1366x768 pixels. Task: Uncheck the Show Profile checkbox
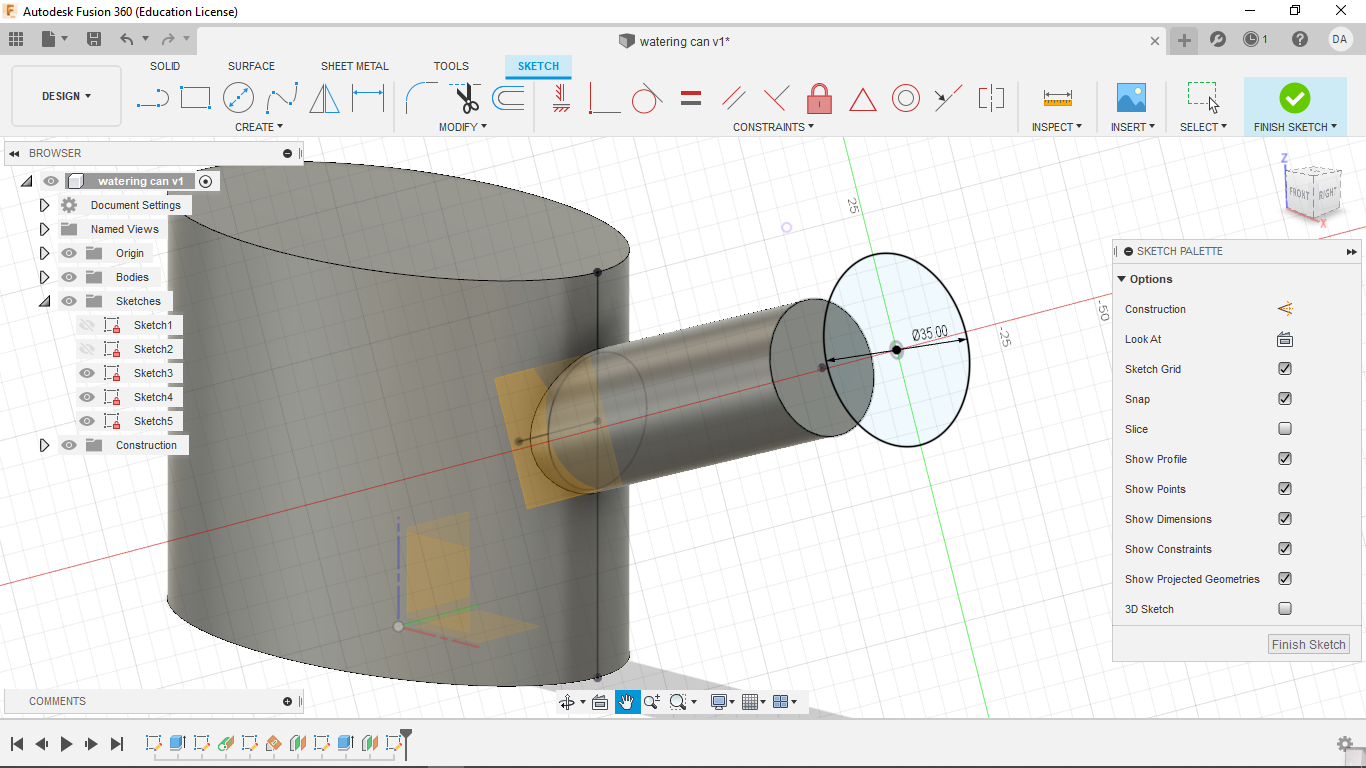click(x=1285, y=459)
